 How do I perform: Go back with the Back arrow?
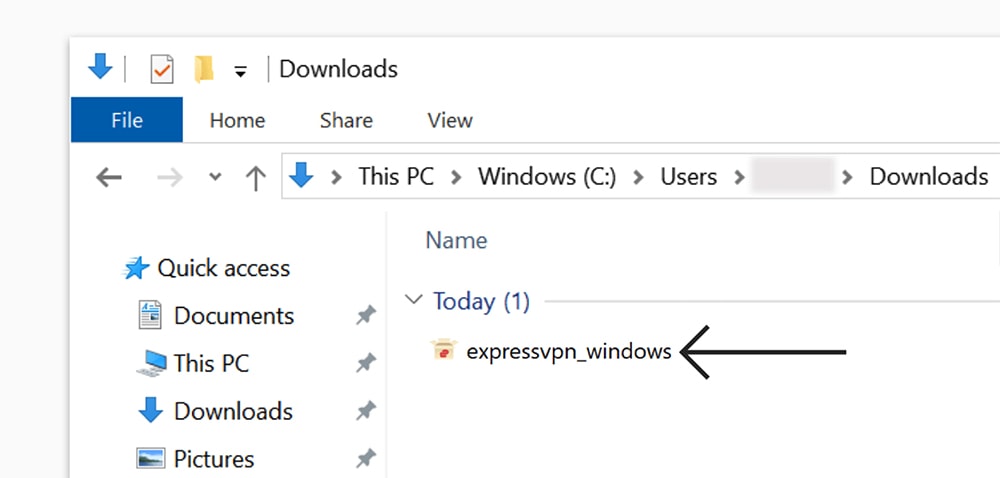pyautogui.click(x=109, y=177)
